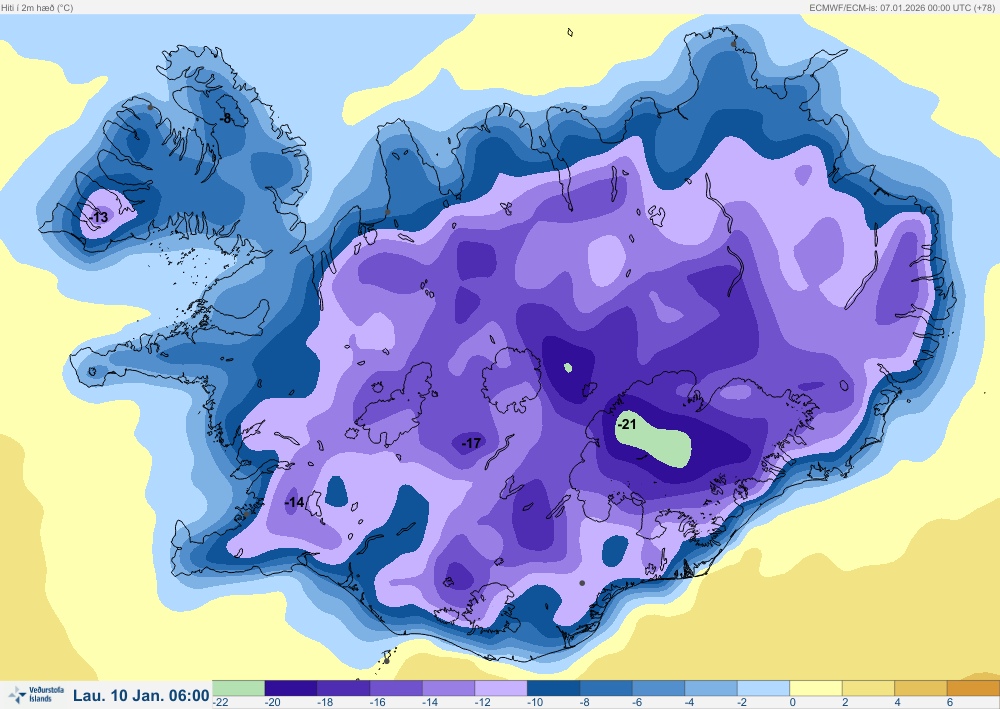Image resolution: width=1000 pixels, height=709 pixels.
Task: Click the -8 label in the Westfjords
Action: tap(226, 118)
